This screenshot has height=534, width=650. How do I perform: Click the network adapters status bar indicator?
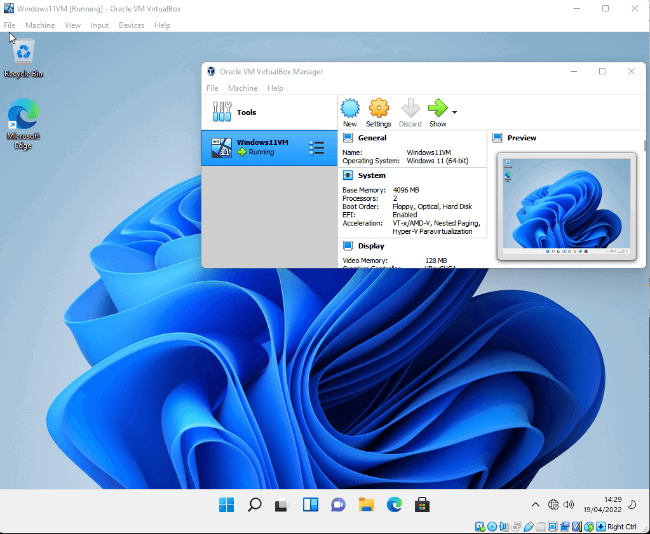tap(516, 527)
